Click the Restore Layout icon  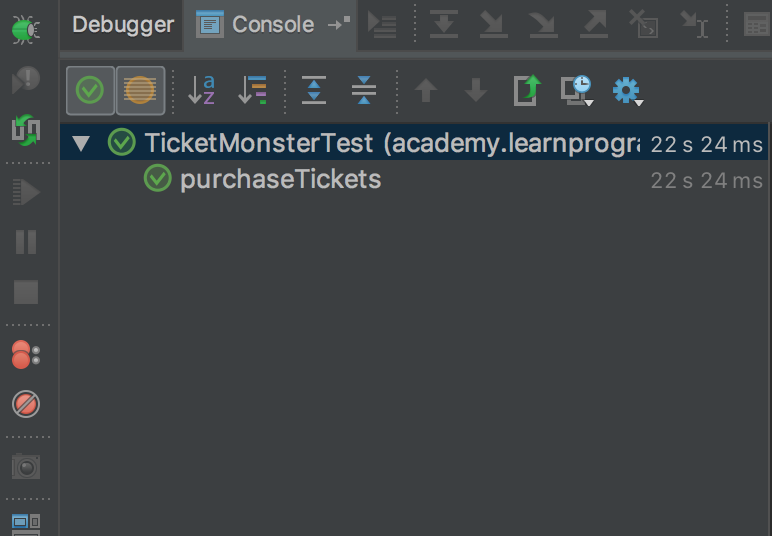point(25,523)
